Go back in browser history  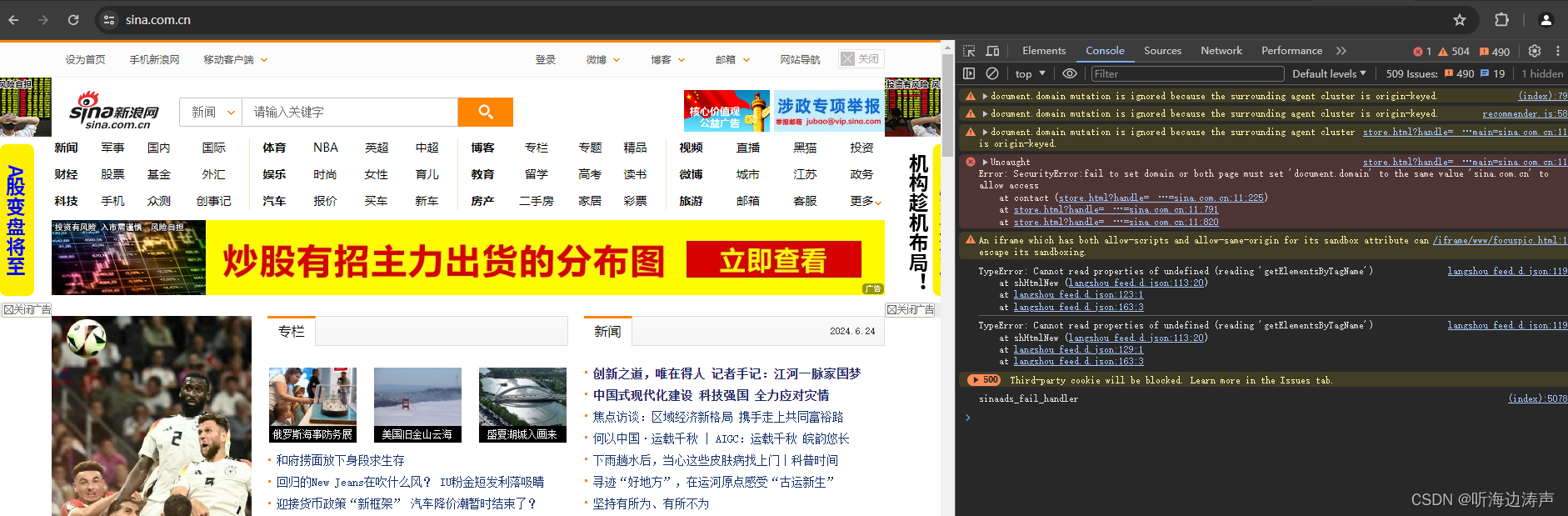13,20
